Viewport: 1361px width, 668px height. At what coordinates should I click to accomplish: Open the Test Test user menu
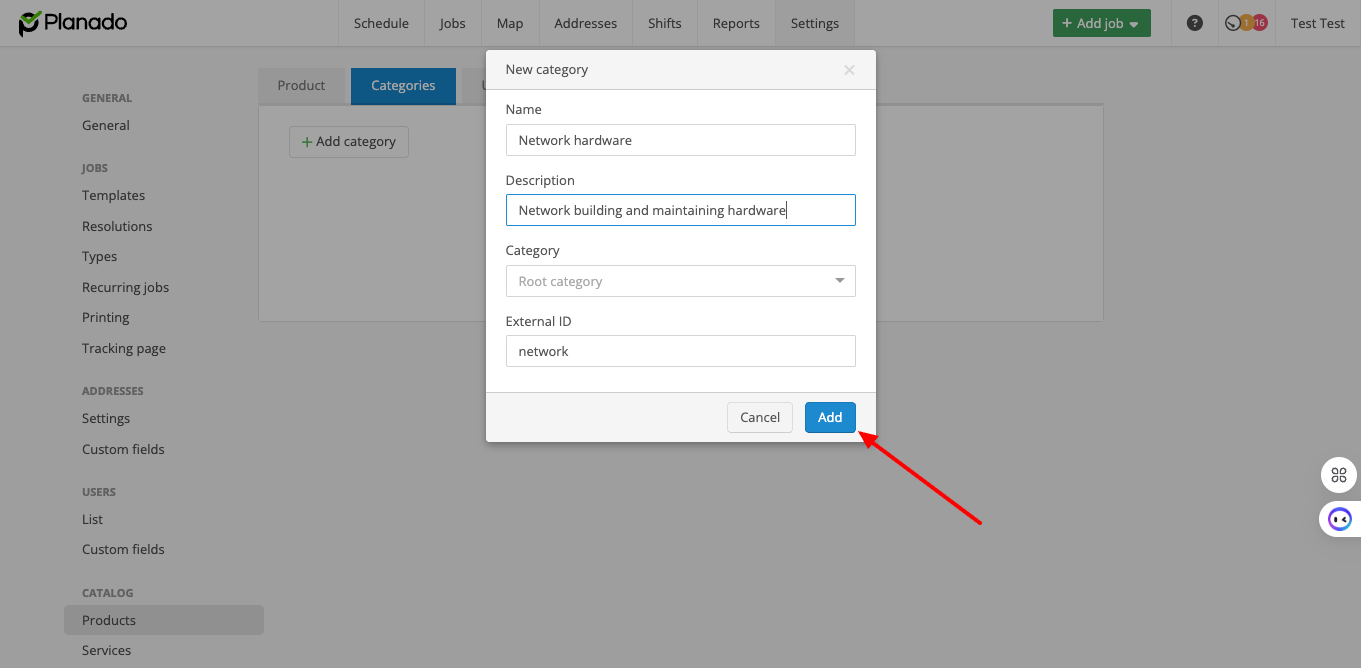coord(1317,23)
